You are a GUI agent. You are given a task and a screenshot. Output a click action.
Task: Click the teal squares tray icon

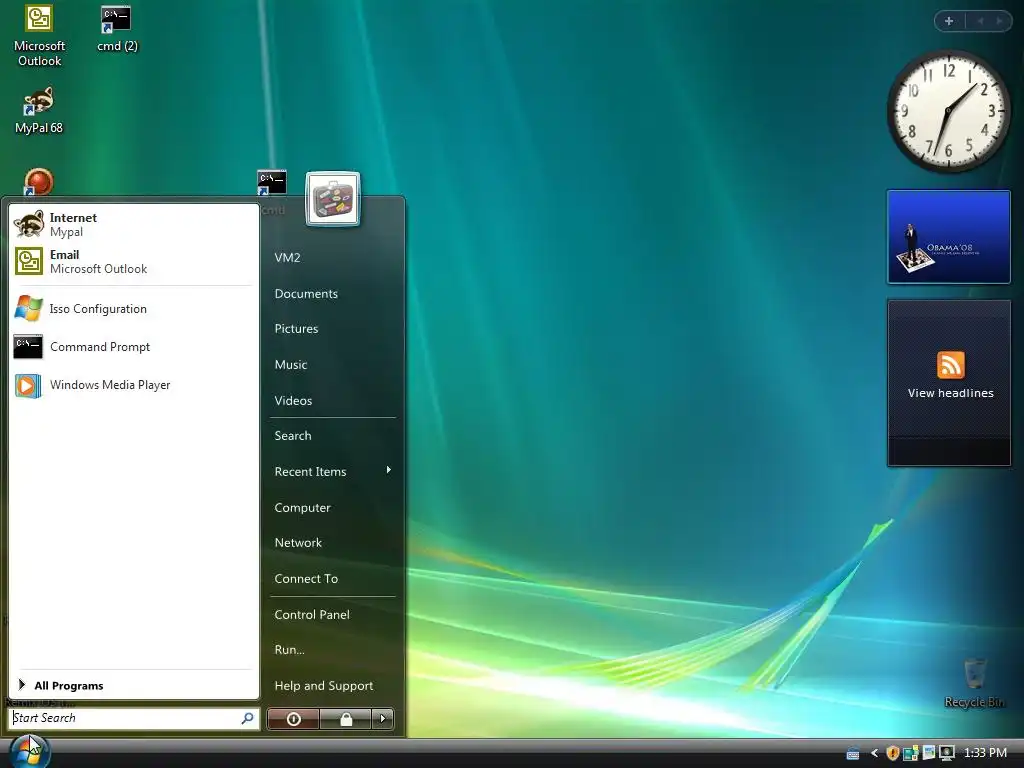coord(911,754)
